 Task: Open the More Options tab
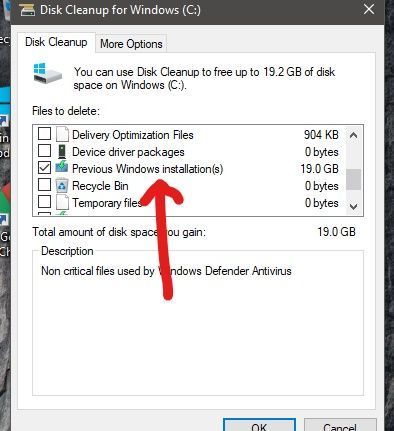tap(131, 44)
